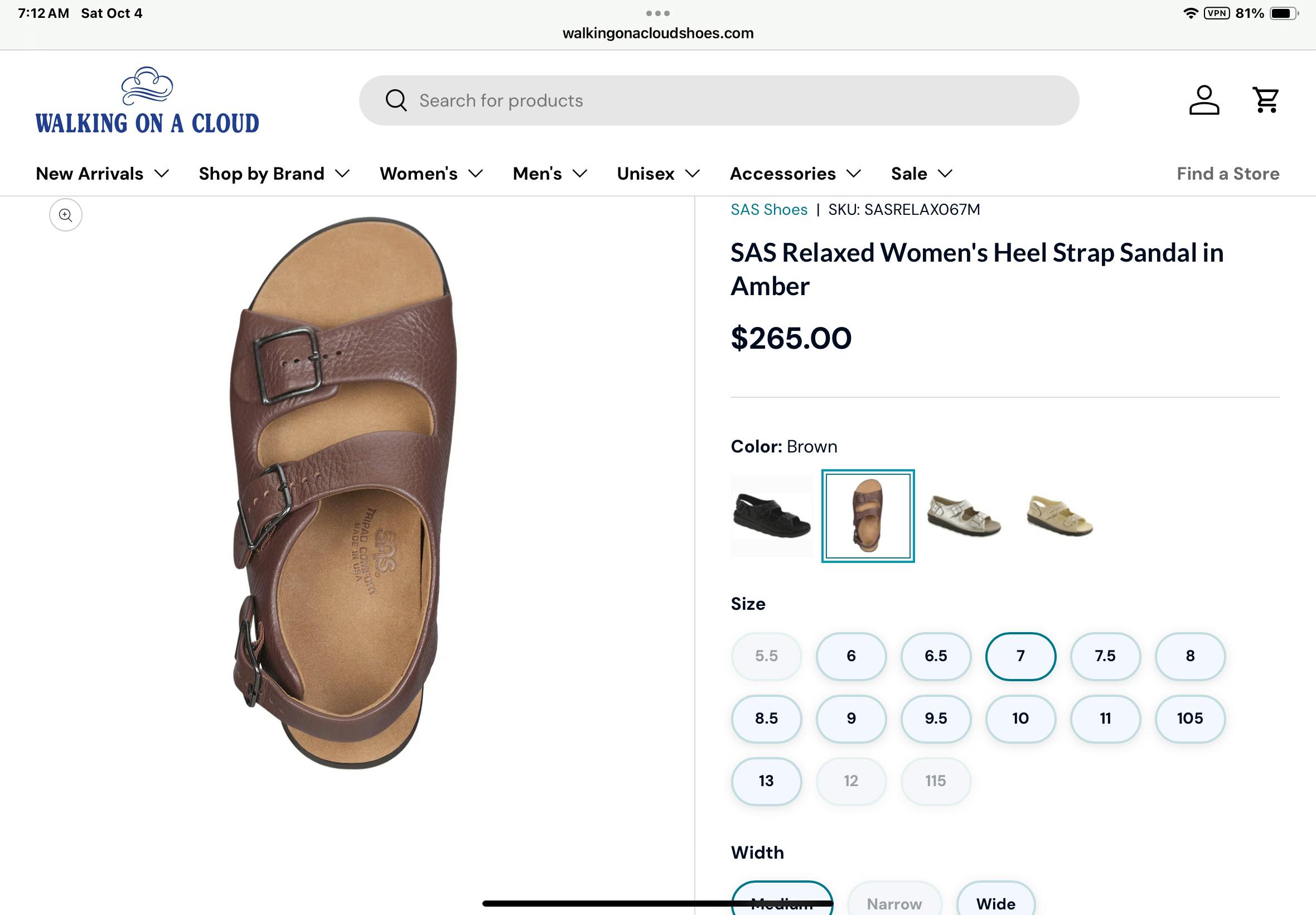Choose size 9 option

tap(851, 719)
